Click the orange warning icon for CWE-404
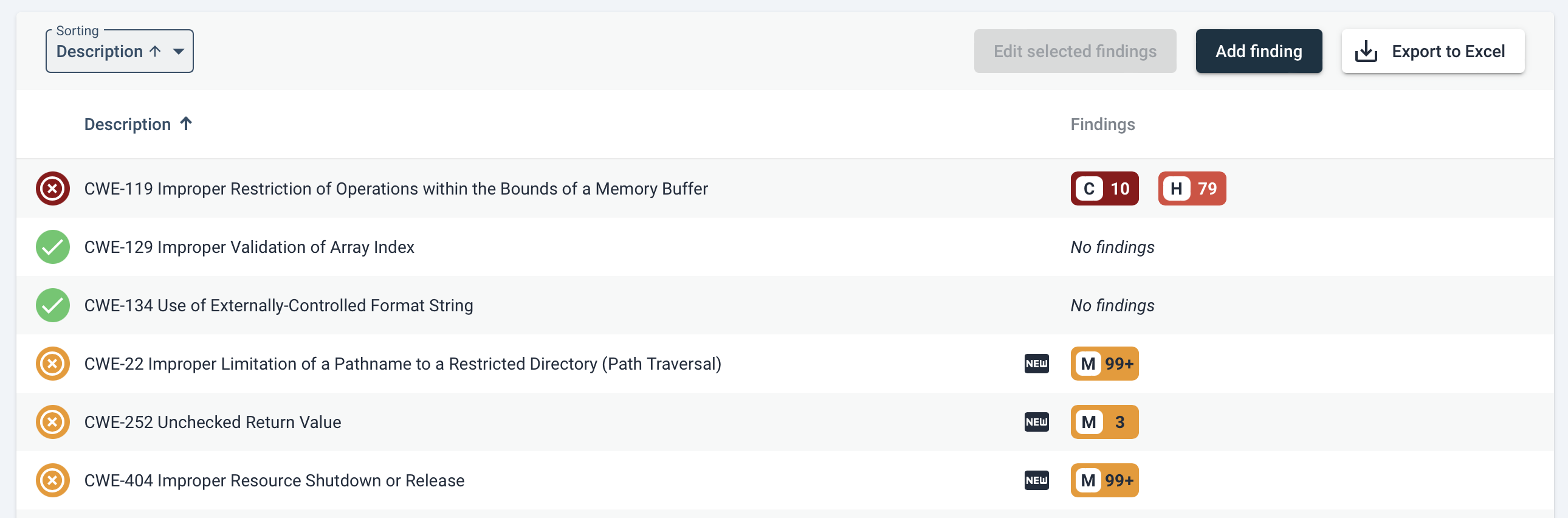 point(52,481)
